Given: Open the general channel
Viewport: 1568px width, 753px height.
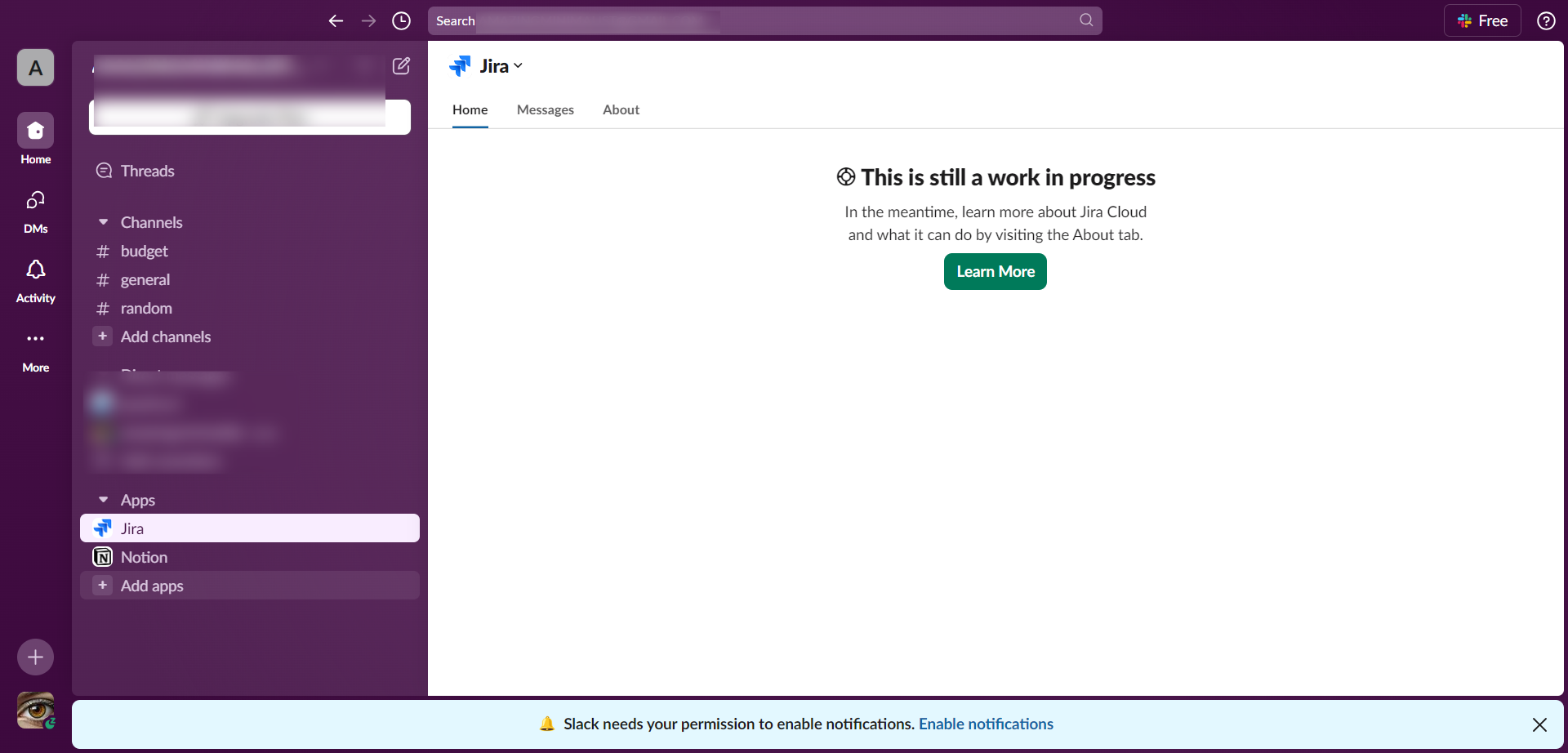Looking at the screenshot, I should coord(250,280).
